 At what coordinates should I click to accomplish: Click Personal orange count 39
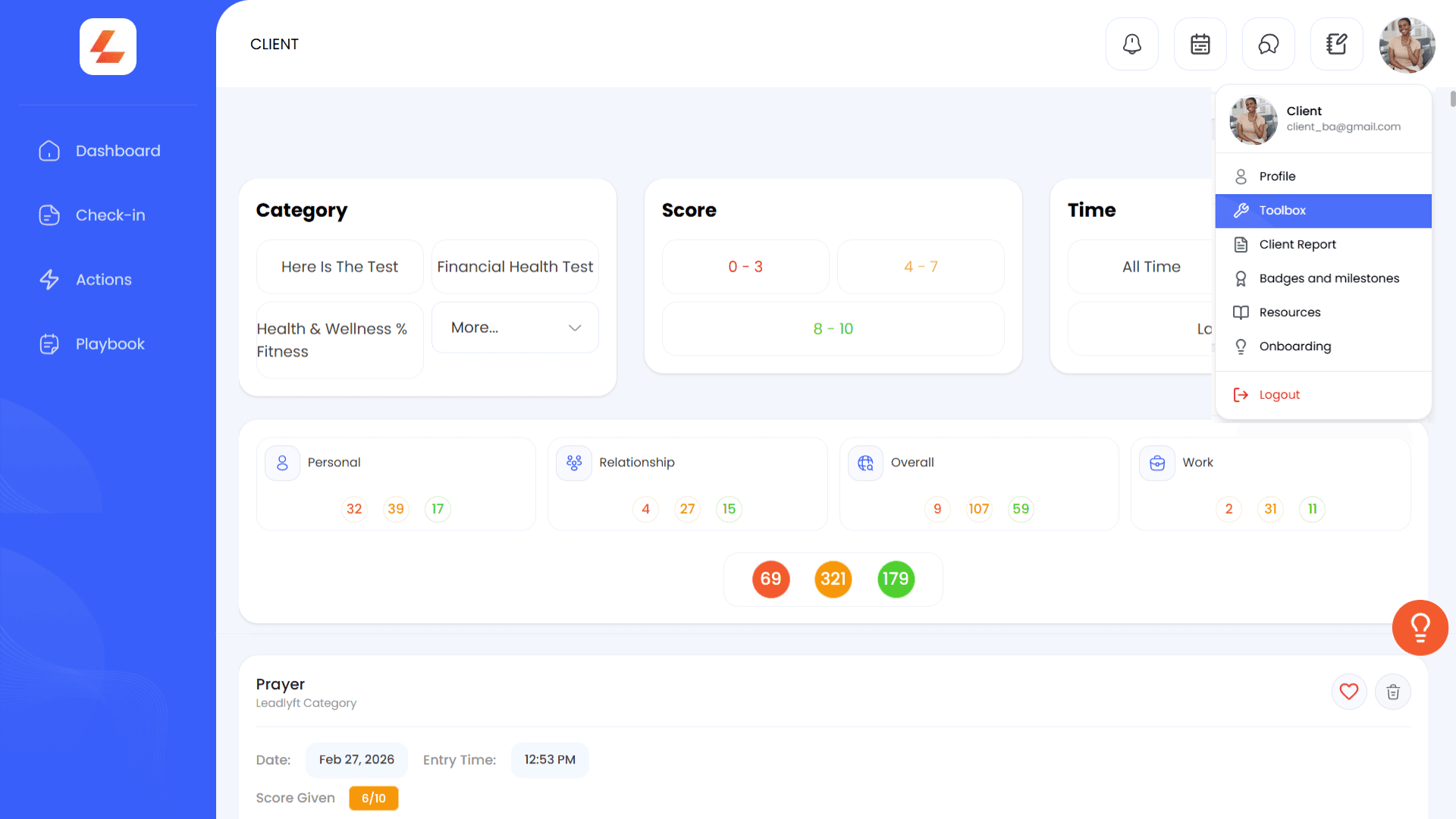coord(396,509)
